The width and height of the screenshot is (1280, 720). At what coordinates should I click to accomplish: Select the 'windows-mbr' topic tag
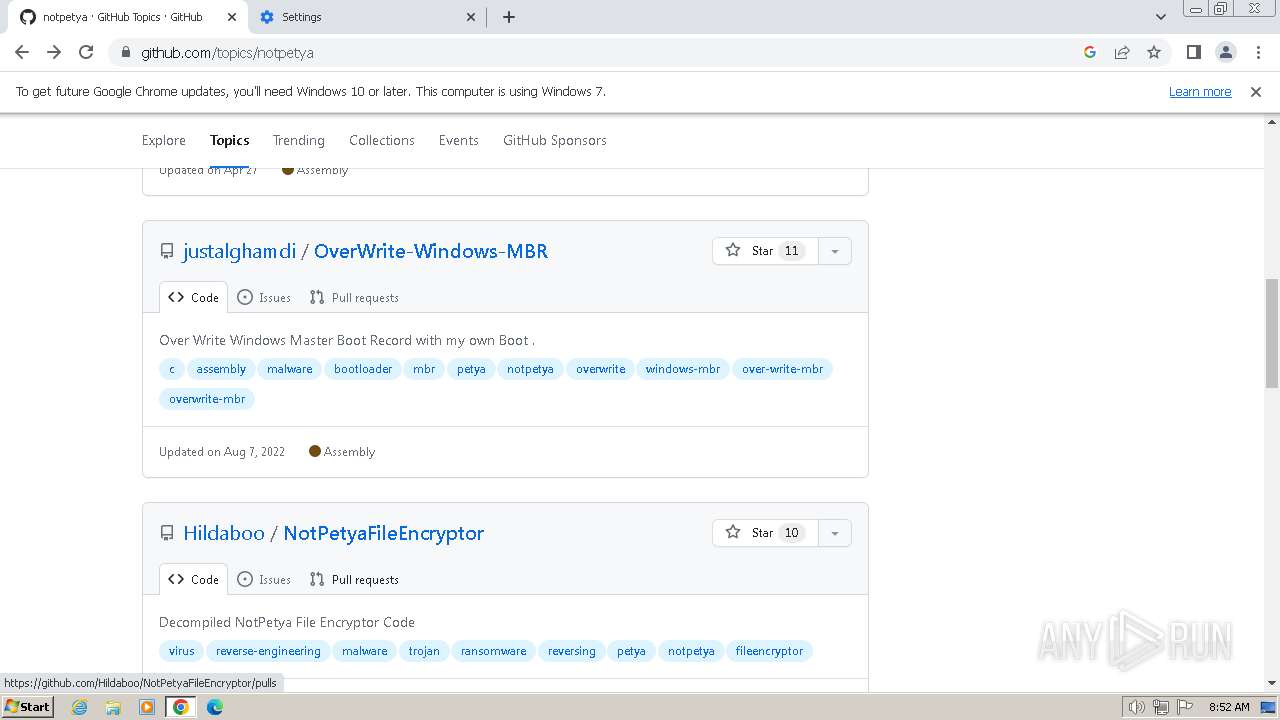[683, 369]
